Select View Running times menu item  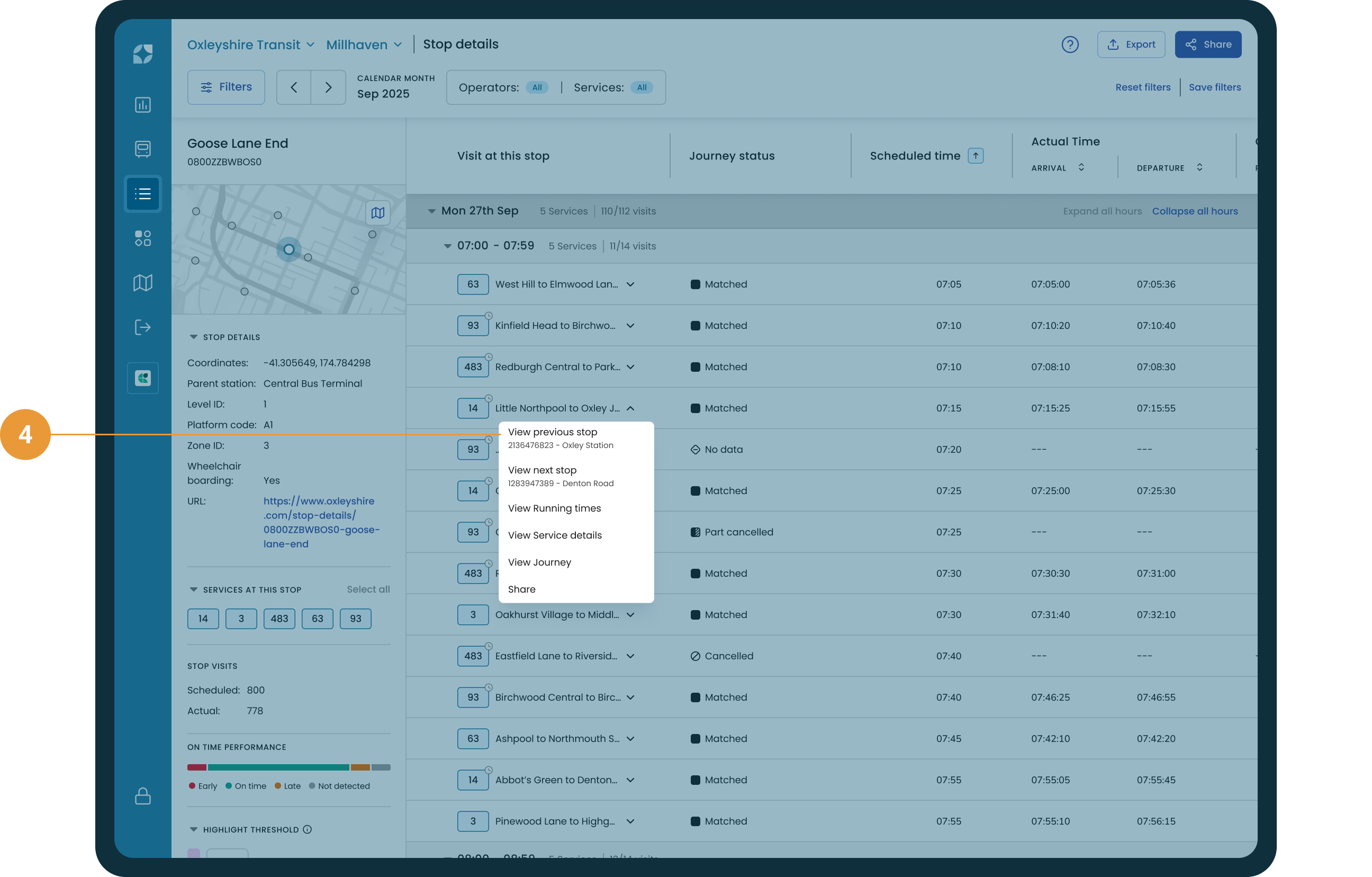[x=554, y=508]
